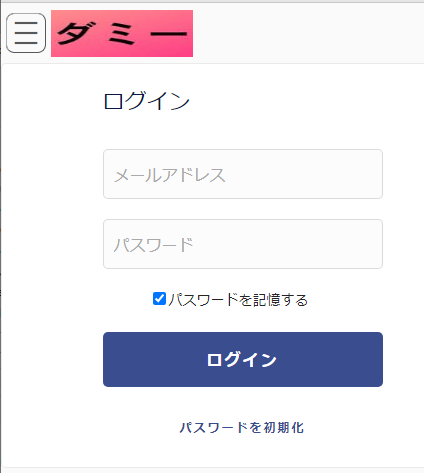Toggle the navigation menu with three-line icon
Image resolution: width=424 pixels, height=473 pixels.
[26, 33]
